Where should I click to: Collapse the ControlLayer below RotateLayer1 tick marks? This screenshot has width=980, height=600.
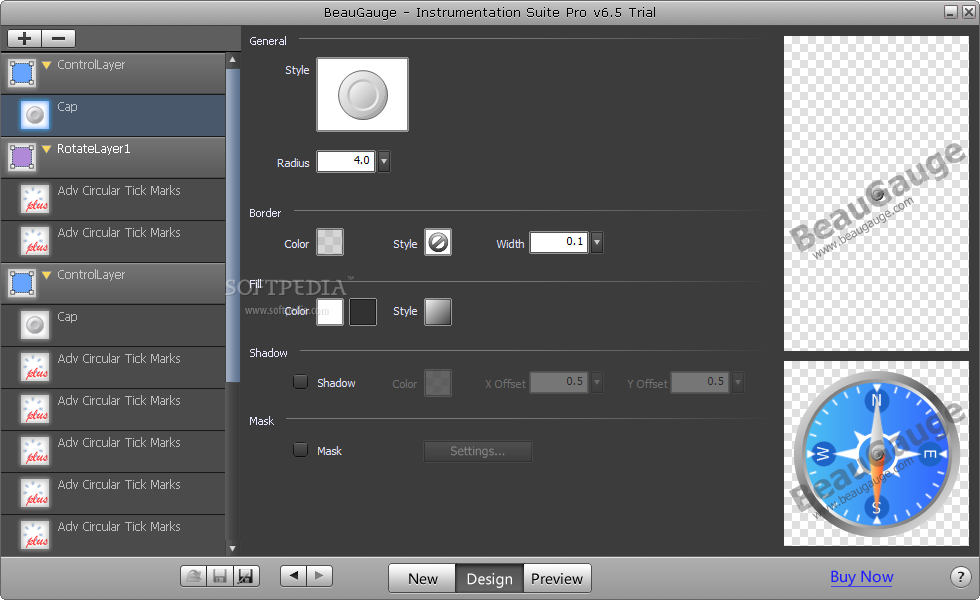46,275
